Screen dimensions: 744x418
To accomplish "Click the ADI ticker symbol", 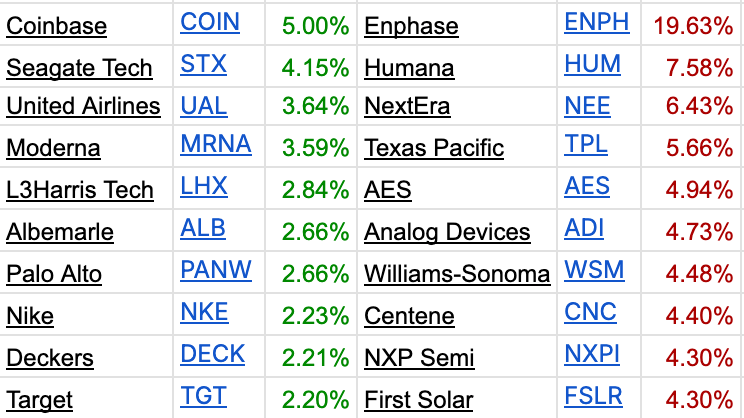I will tap(584, 228).
